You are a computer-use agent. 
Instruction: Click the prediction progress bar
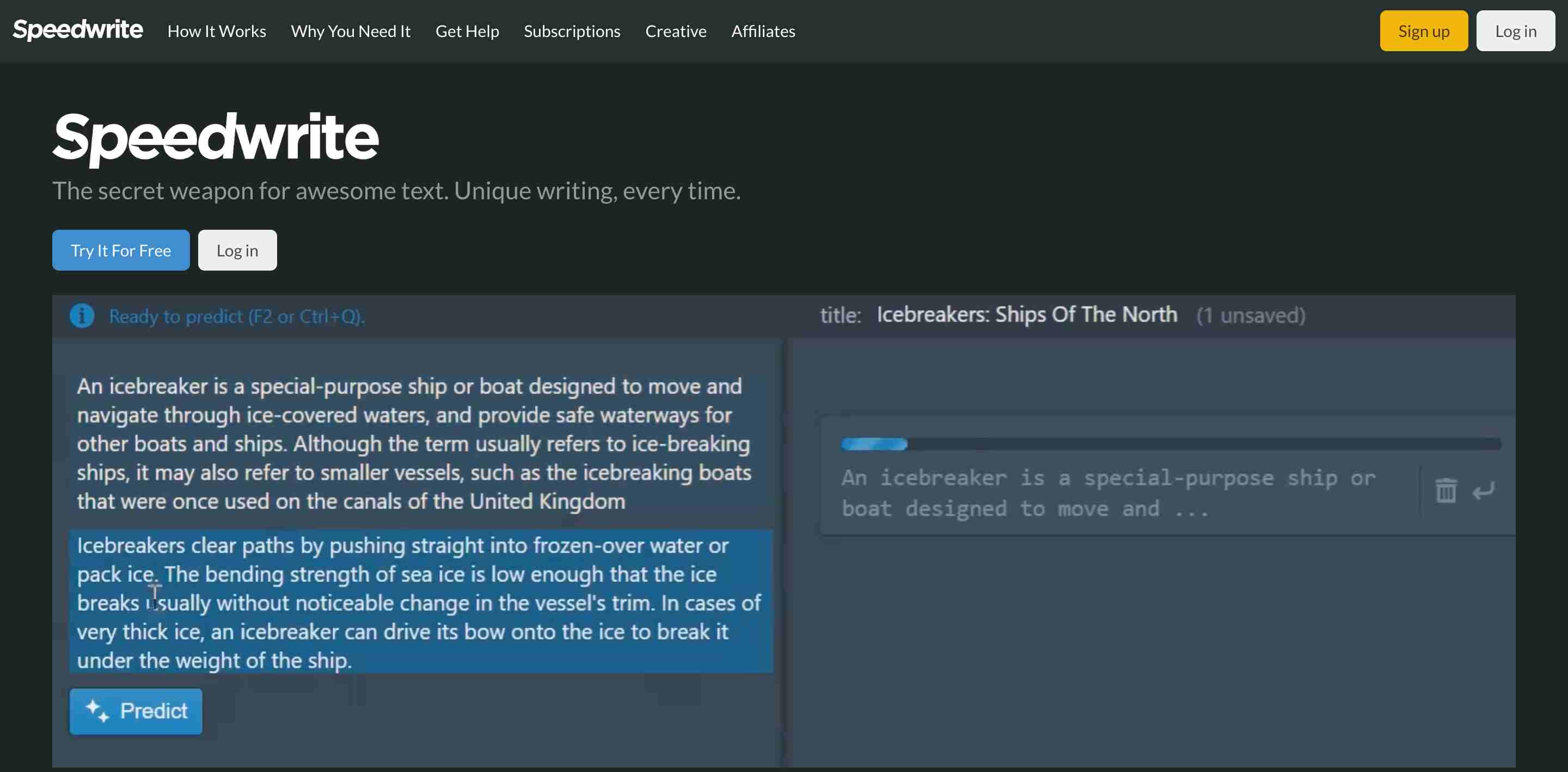click(x=1171, y=444)
